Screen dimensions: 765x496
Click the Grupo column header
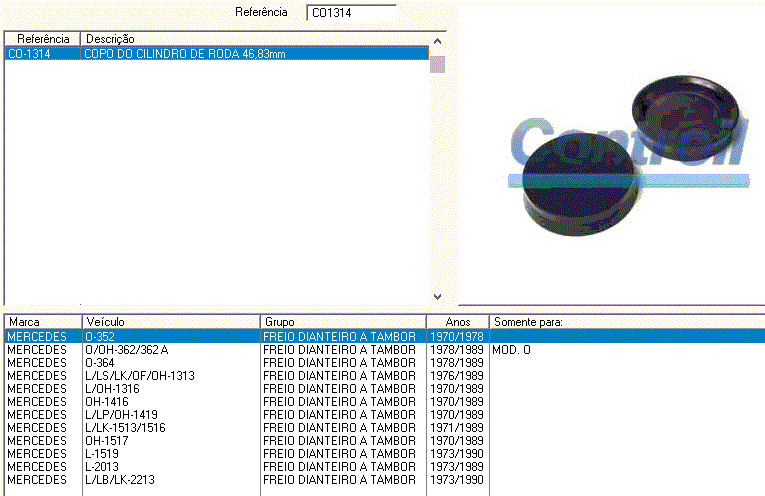[342, 322]
